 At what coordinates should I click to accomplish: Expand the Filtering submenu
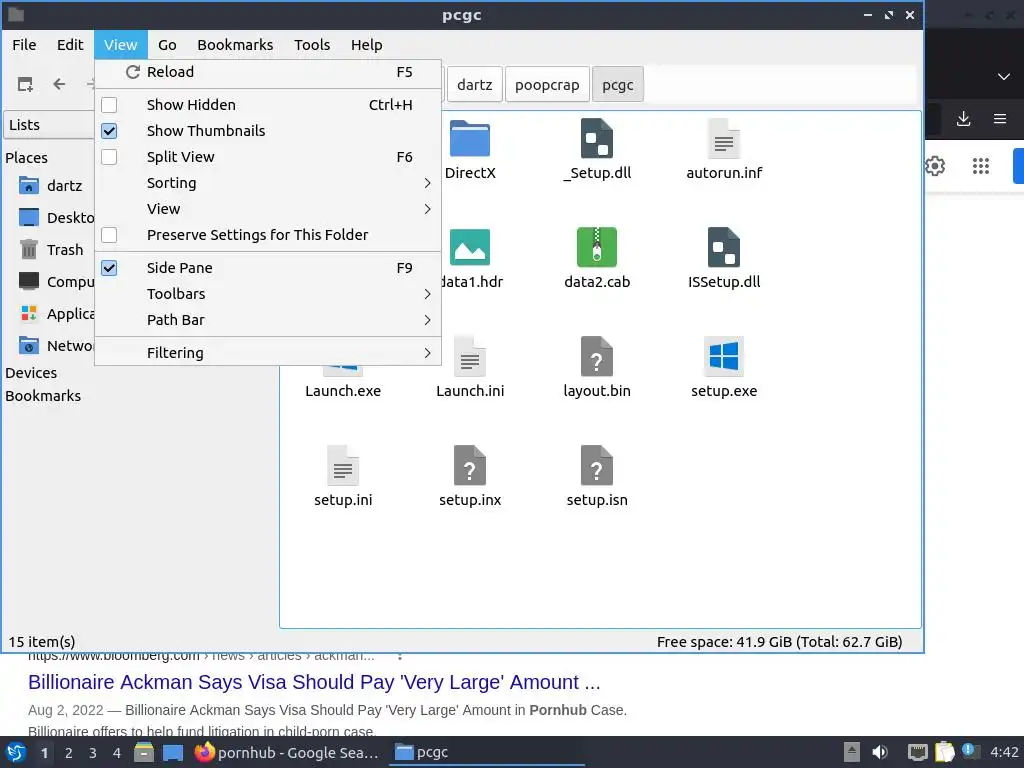click(x=268, y=353)
